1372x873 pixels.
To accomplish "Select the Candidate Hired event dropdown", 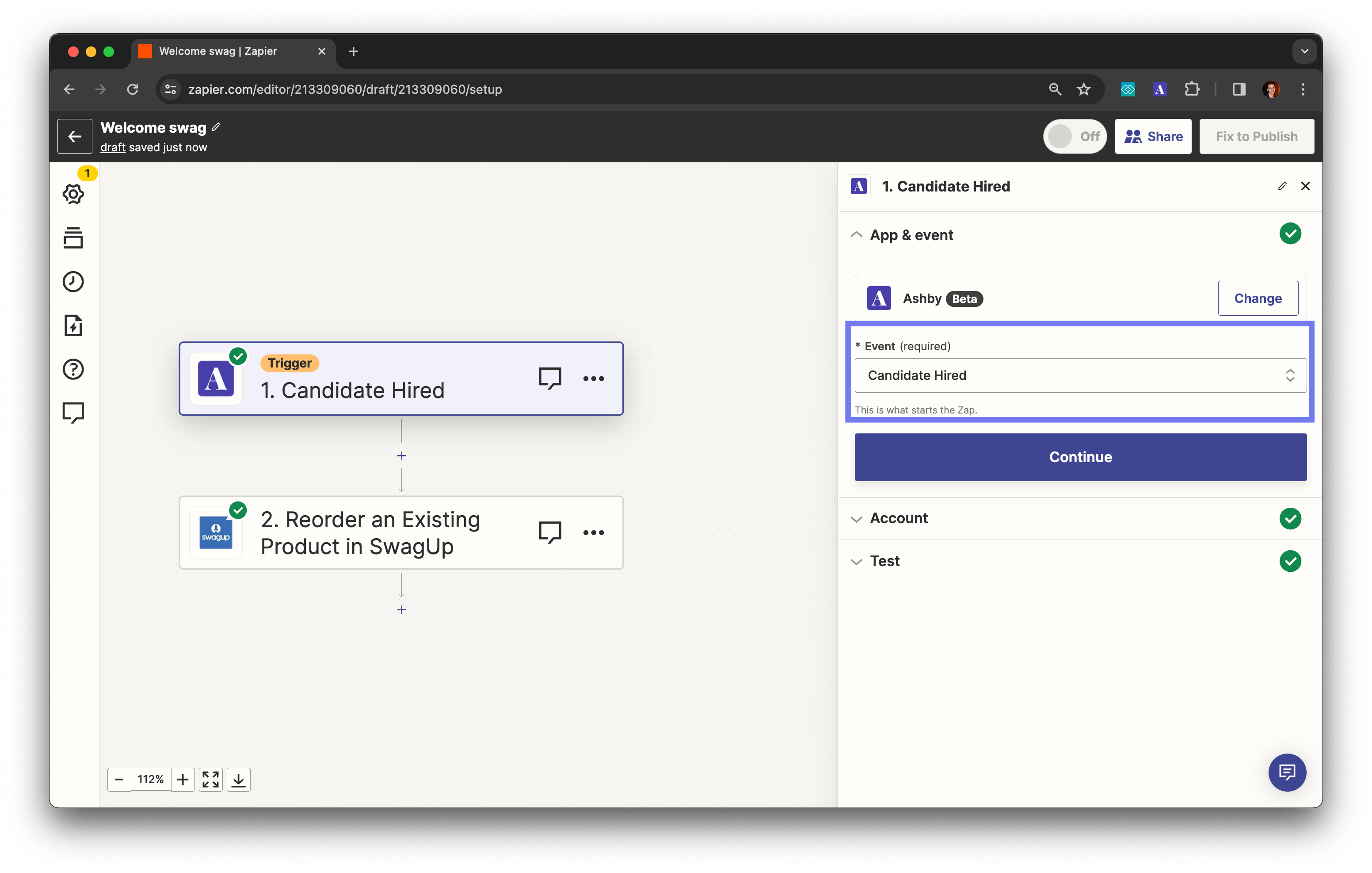I will [x=1080, y=375].
